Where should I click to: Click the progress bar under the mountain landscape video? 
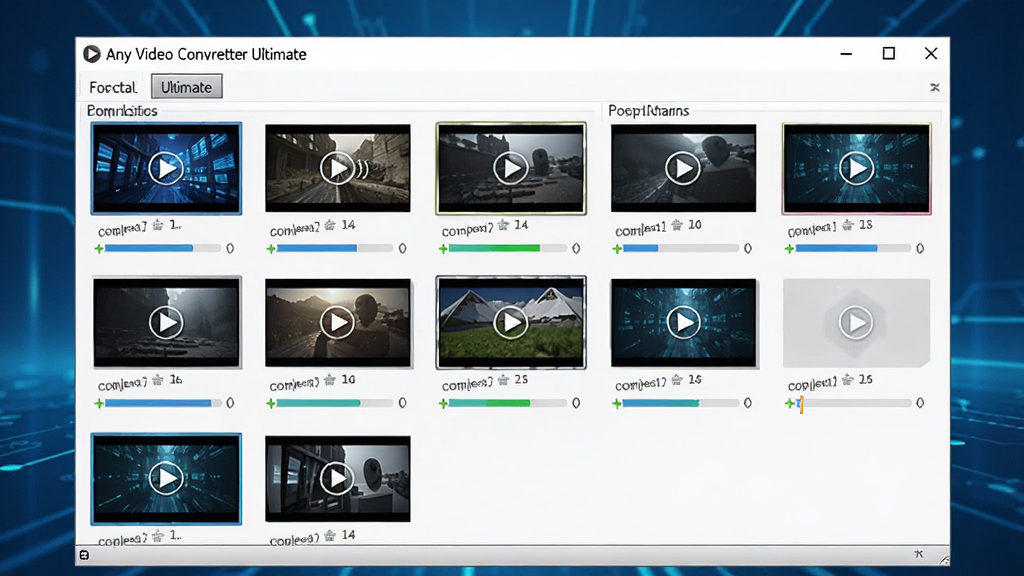(507, 404)
